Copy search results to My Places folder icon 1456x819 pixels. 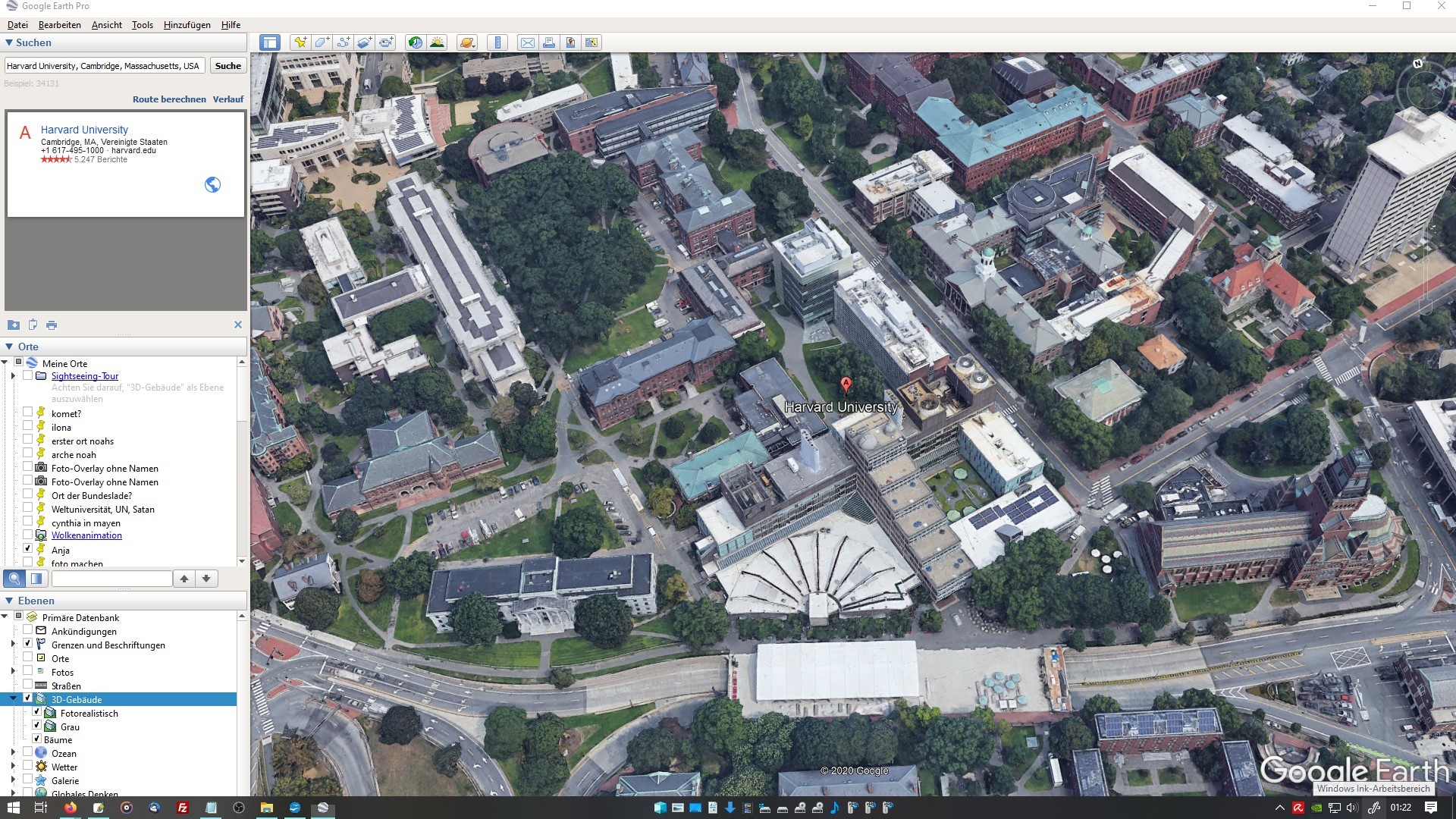(x=14, y=325)
